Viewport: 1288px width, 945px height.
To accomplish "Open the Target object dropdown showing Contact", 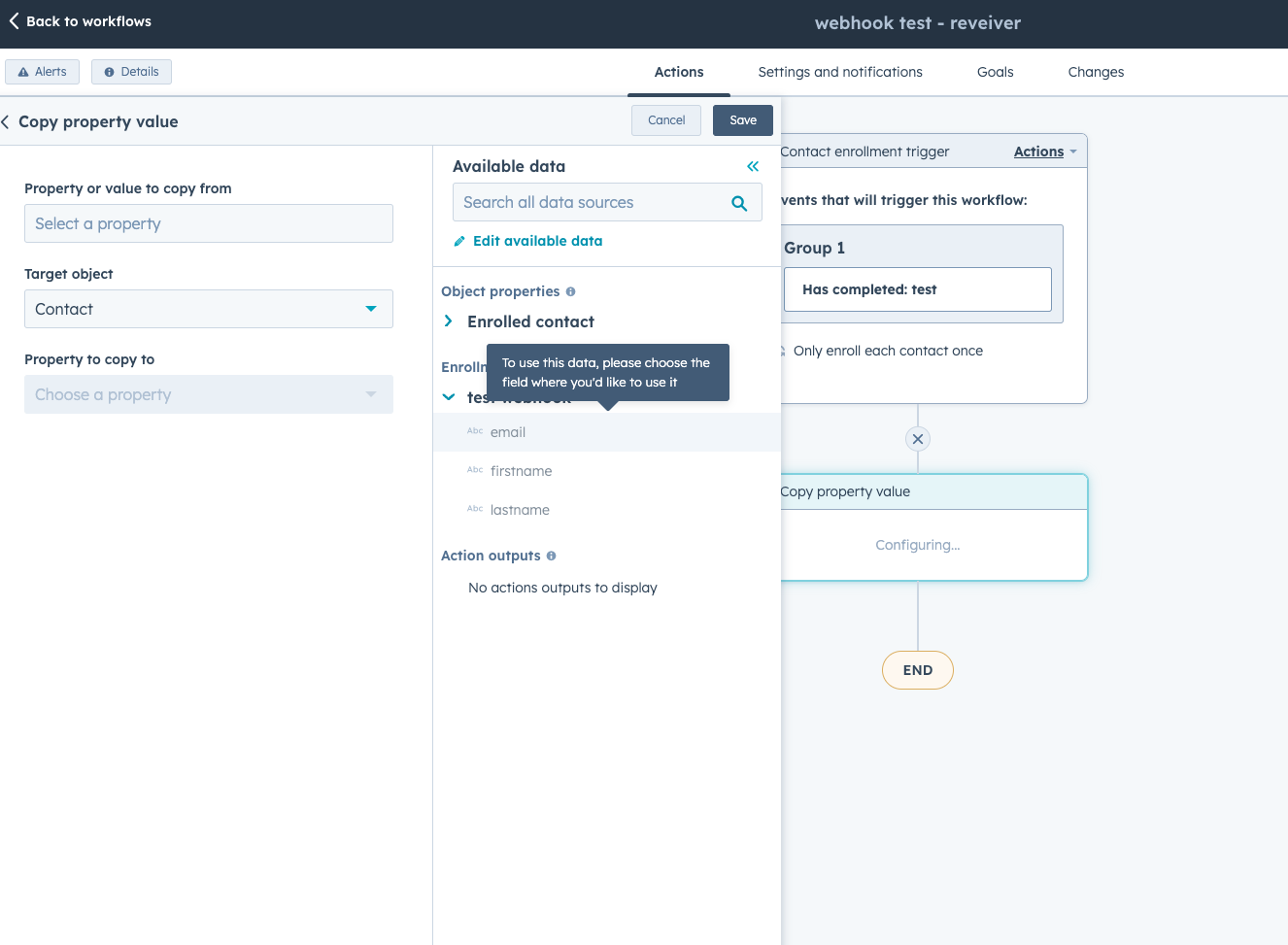I will click(370, 309).
